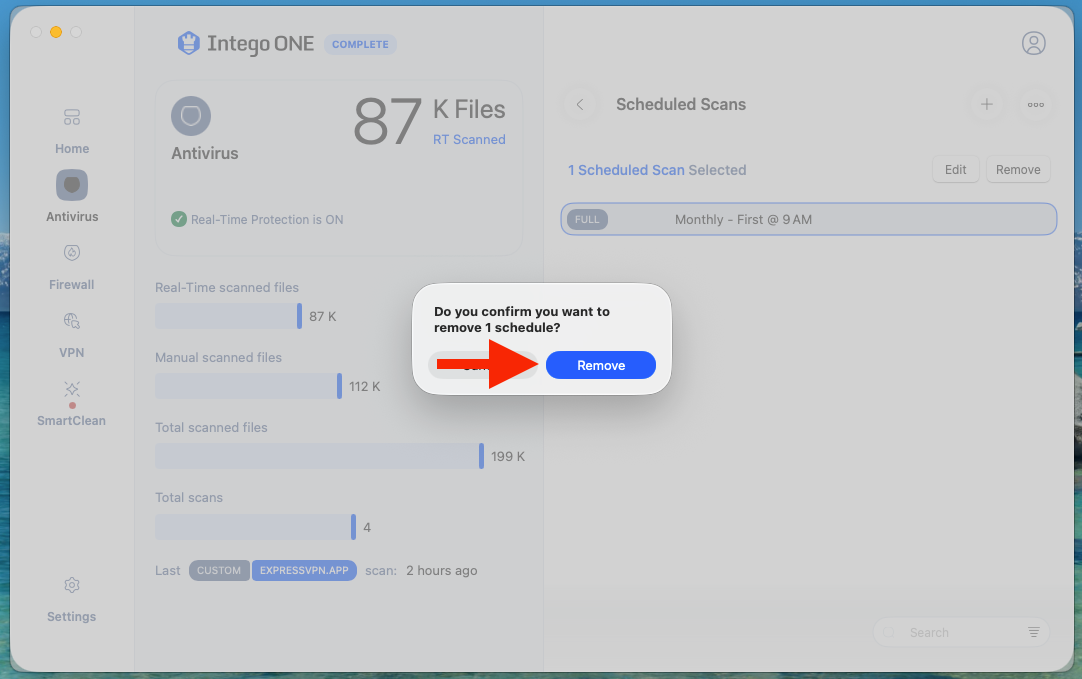The height and width of the screenshot is (679, 1082).
Task: Click the Edit button for selected scan
Action: click(955, 170)
